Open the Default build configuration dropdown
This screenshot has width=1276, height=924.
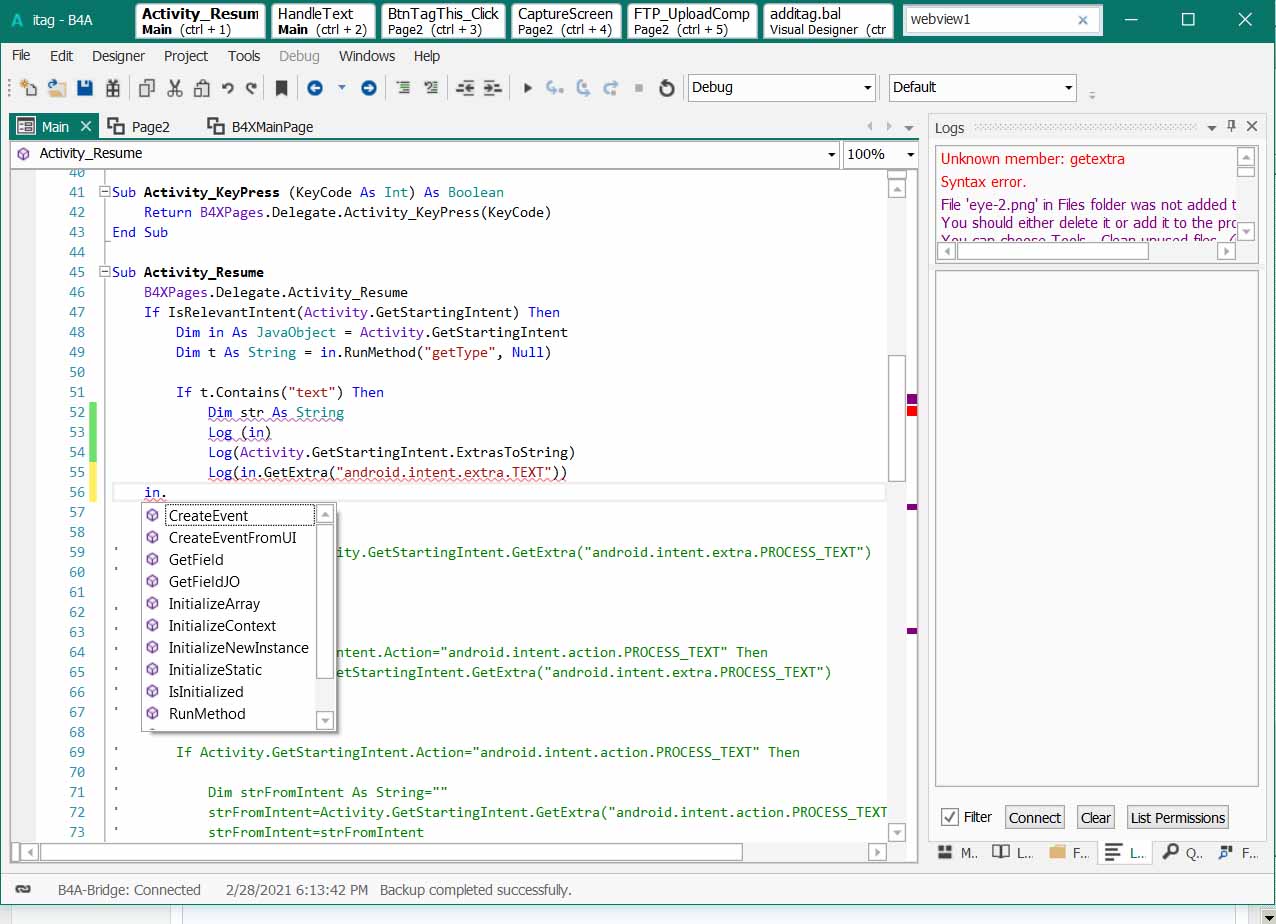[1068, 88]
